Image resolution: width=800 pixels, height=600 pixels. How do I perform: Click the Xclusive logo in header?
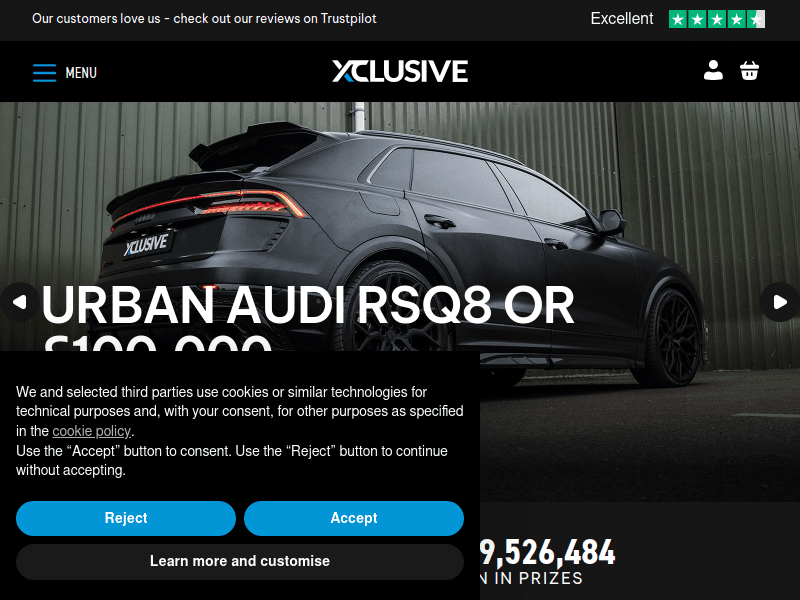point(400,71)
